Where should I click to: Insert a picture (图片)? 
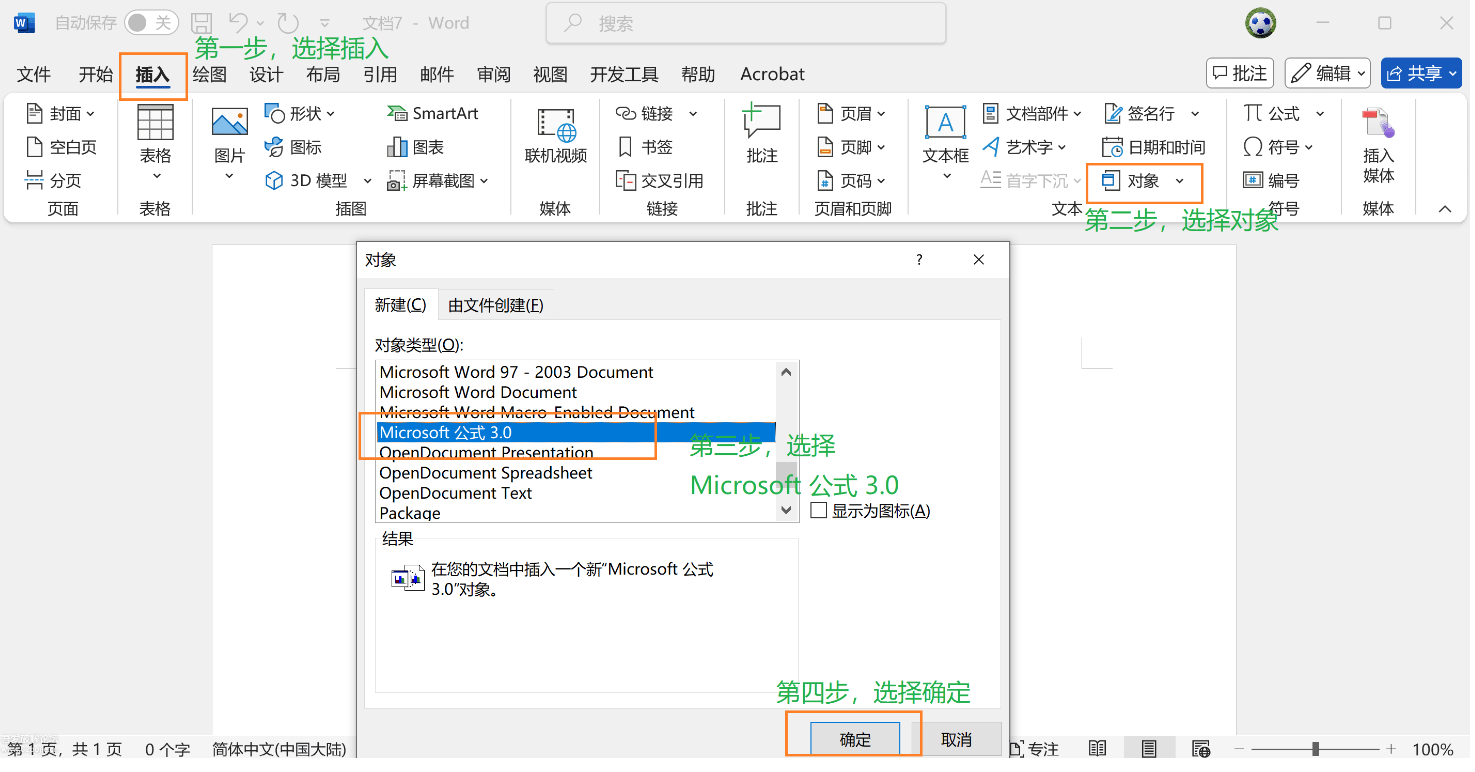pos(229,145)
